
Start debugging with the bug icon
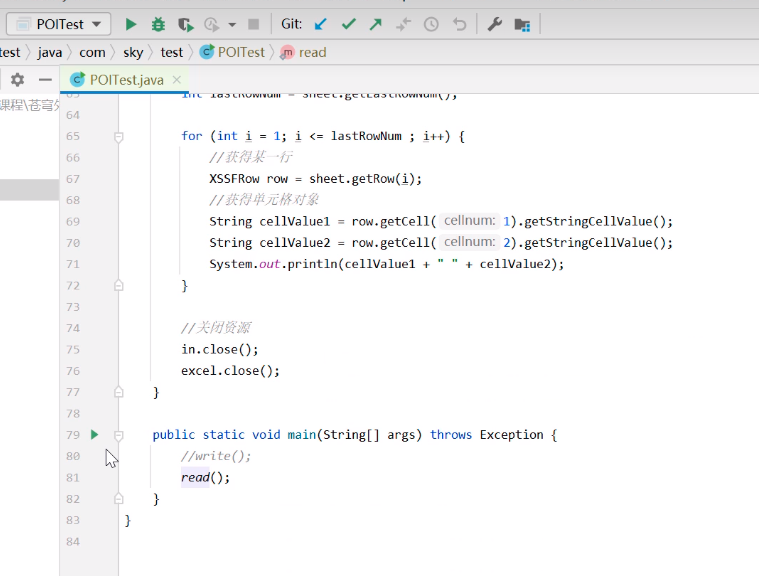[x=158, y=24]
